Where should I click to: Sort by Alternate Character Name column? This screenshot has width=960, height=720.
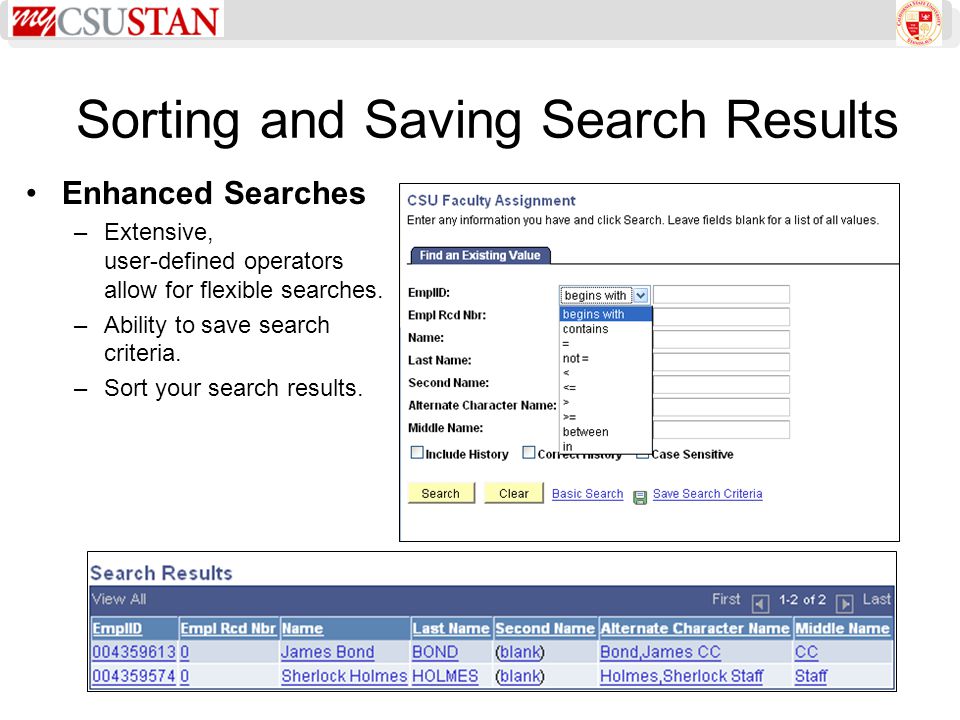point(695,628)
